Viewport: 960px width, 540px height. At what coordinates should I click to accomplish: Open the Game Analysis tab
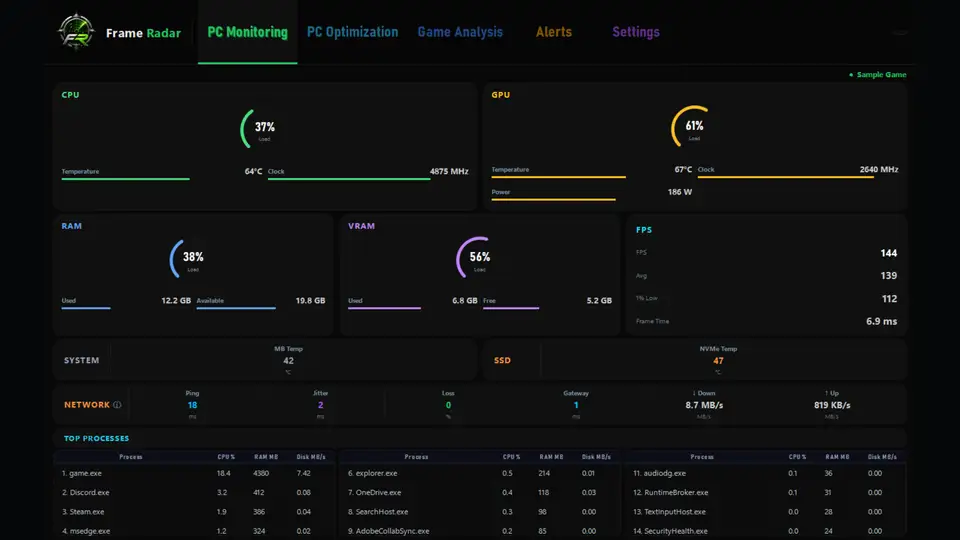(x=460, y=32)
